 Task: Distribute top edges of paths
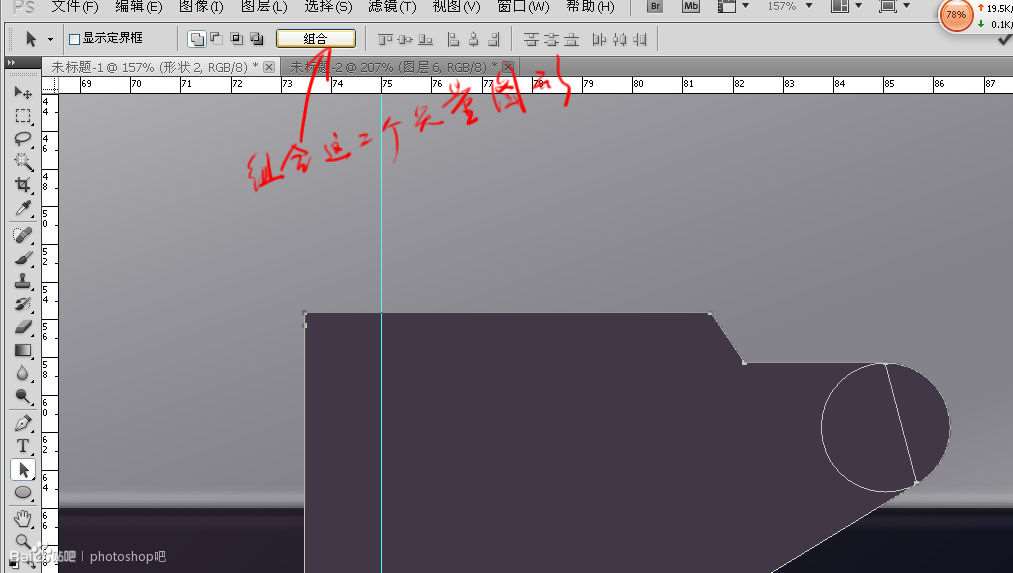point(531,40)
